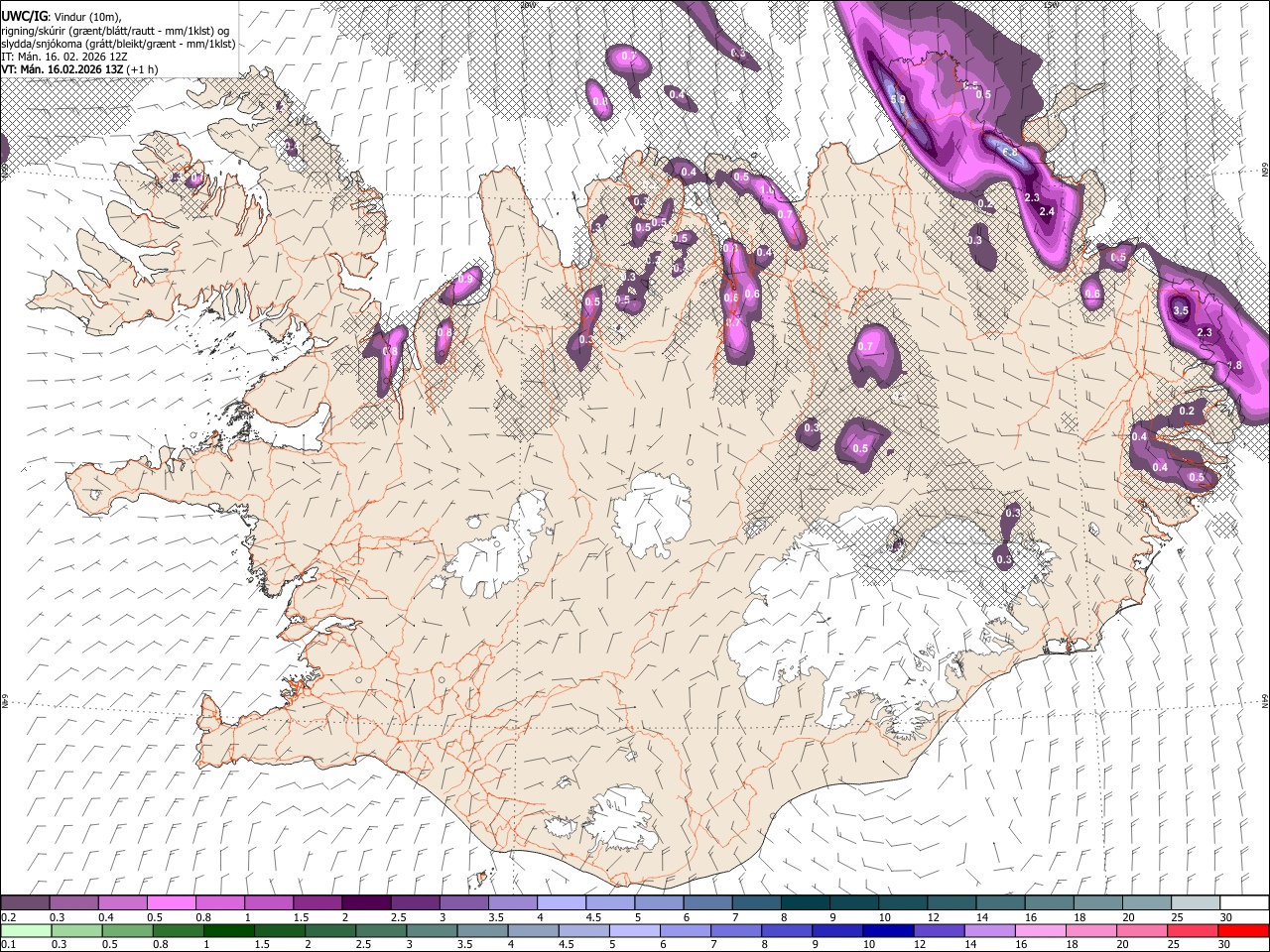Select the lower legend swatch between 10 and 12
Image resolution: width=1270 pixels, height=952 pixels.
coord(888,930)
